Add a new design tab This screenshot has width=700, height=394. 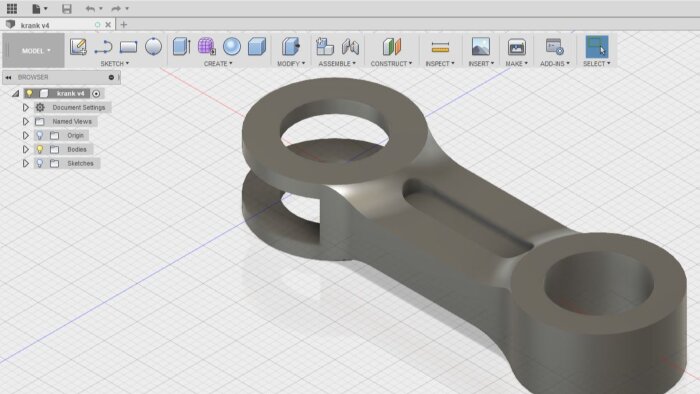click(x=124, y=25)
